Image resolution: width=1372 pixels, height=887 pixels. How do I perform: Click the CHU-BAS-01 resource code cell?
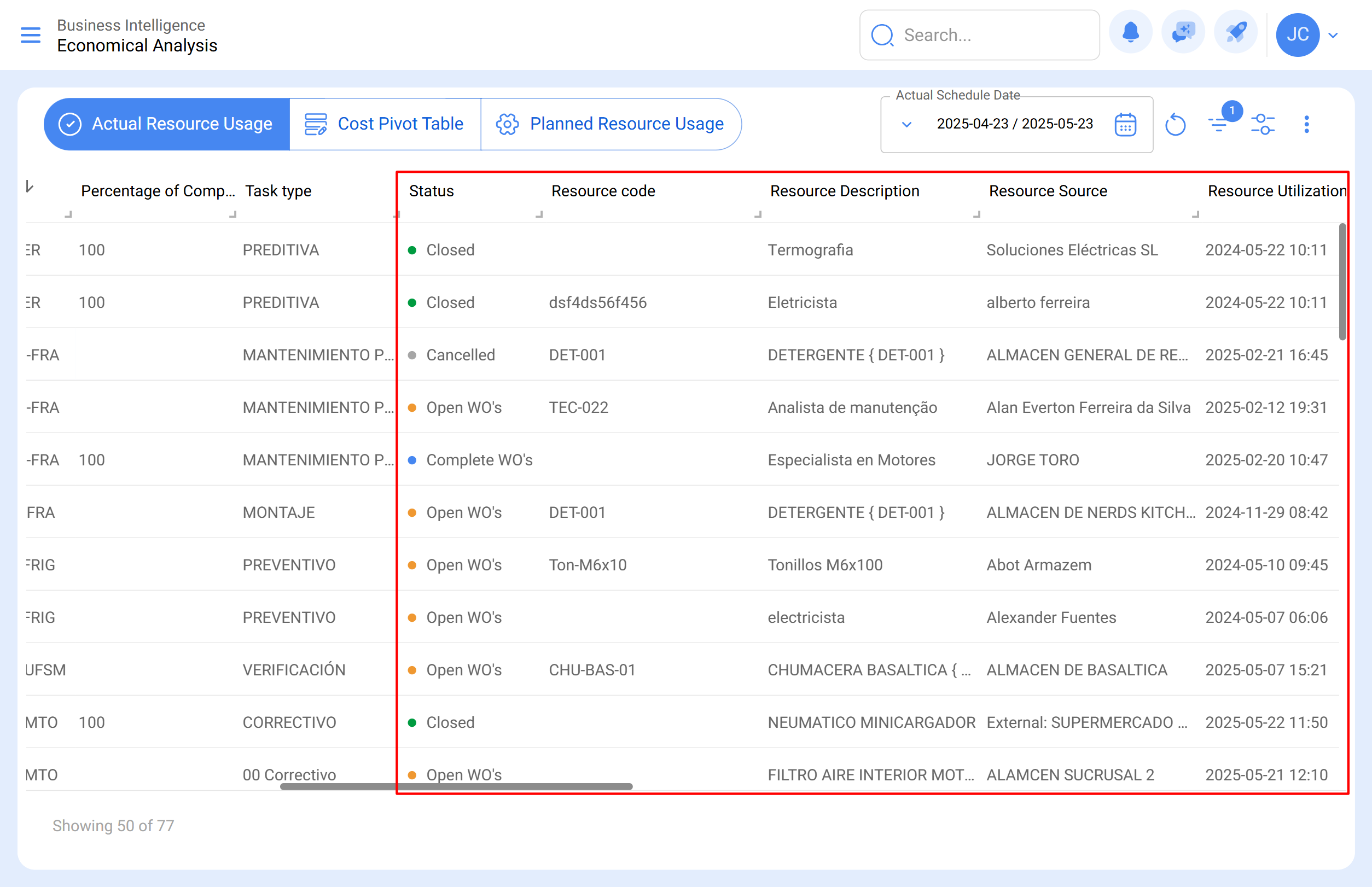pos(592,669)
